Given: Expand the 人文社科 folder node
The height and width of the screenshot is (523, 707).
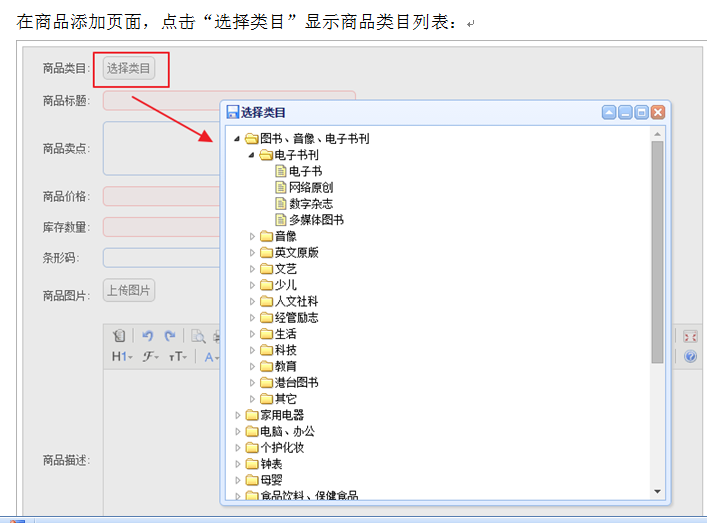Looking at the screenshot, I should [x=252, y=301].
